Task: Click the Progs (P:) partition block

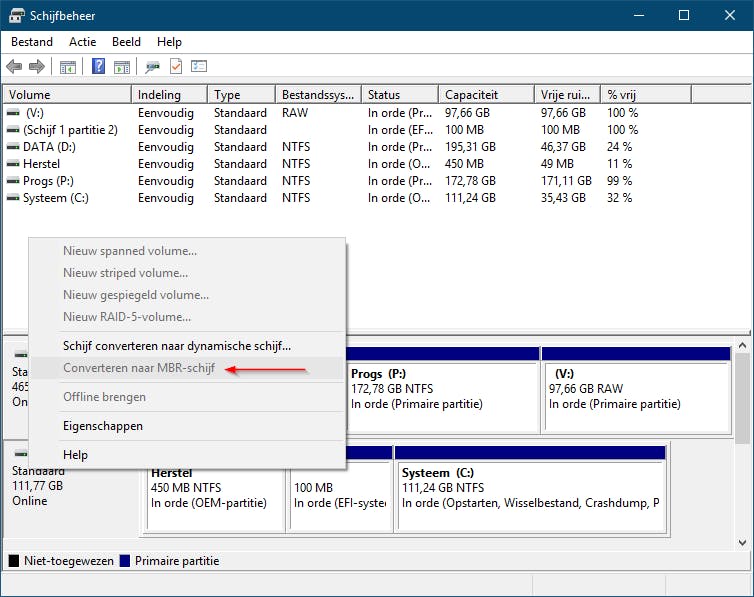Action: pyautogui.click(x=440, y=395)
